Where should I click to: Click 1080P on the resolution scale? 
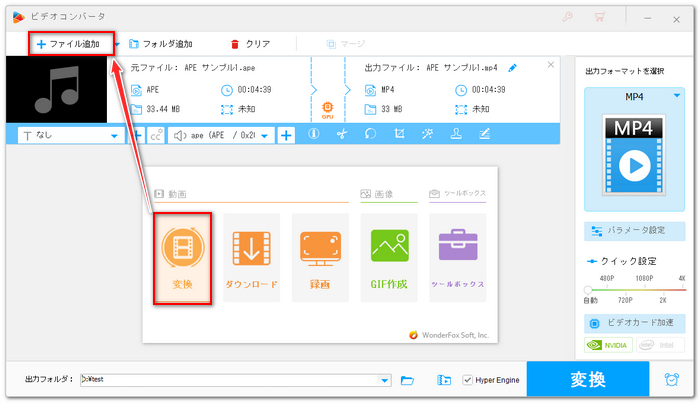pyautogui.click(x=644, y=278)
